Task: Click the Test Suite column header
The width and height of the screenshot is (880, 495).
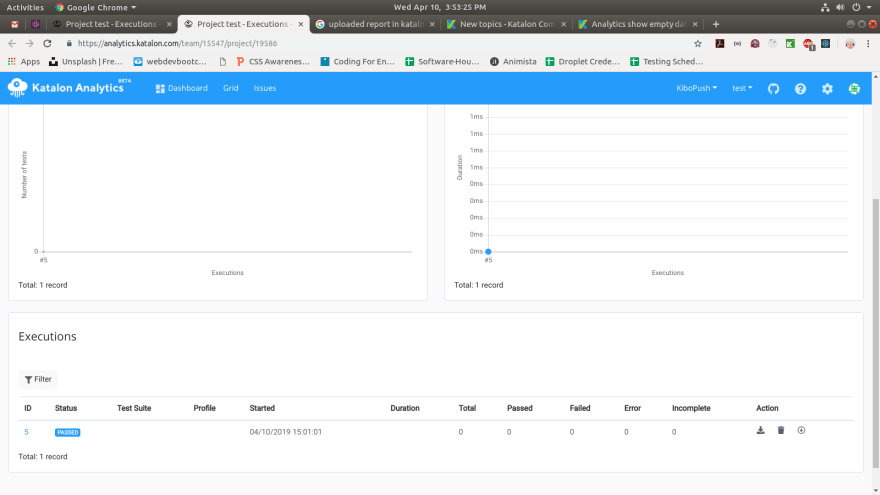Action: coord(134,408)
